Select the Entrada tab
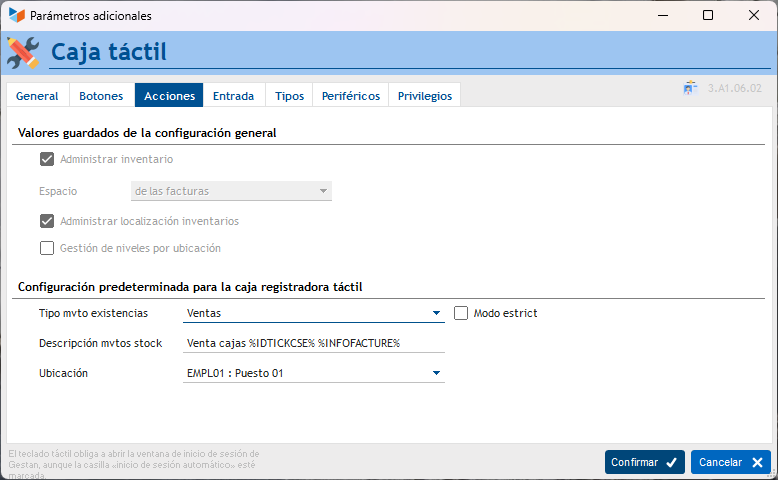Viewport: 778px width, 480px height. [233, 96]
